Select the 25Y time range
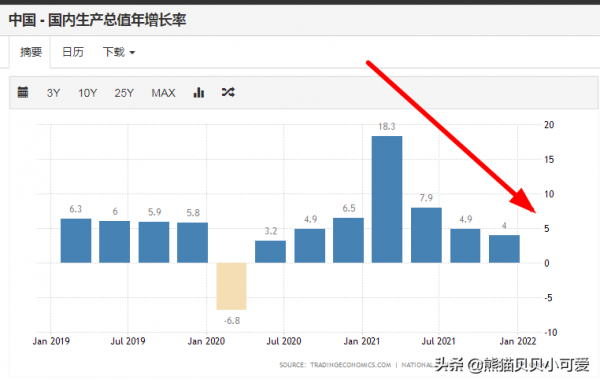The width and height of the screenshot is (600, 383). (x=124, y=93)
